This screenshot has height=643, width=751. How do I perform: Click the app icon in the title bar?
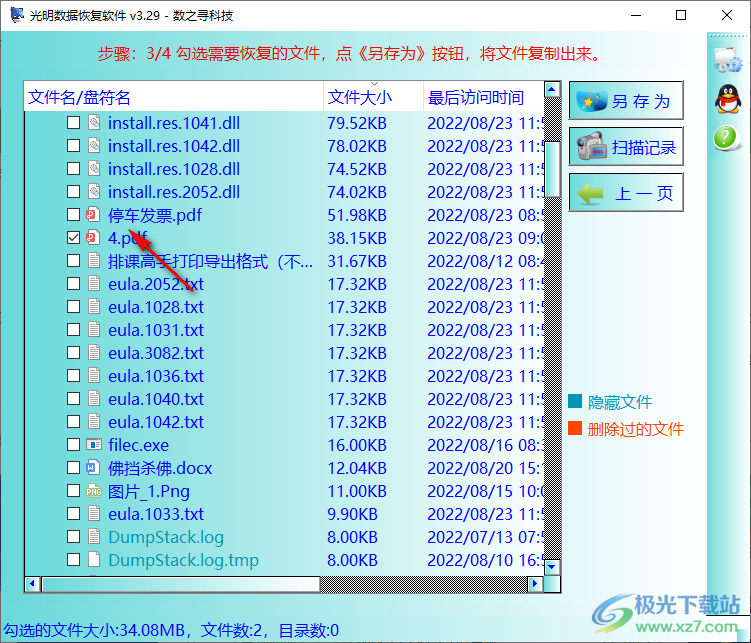pyautogui.click(x=17, y=15)
